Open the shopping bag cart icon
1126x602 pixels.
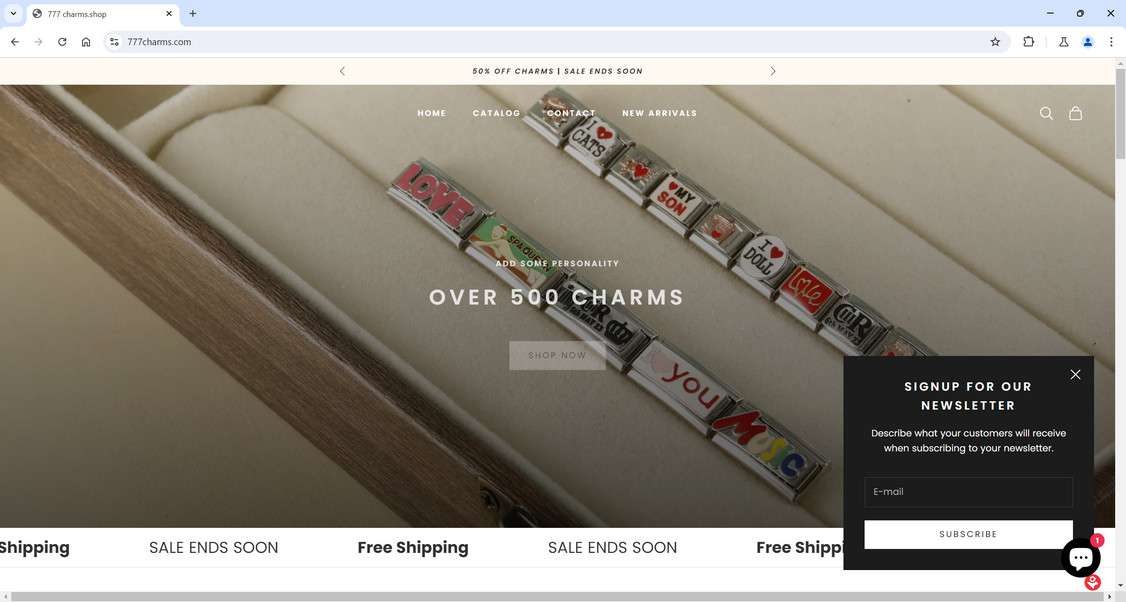(1075, 114)
